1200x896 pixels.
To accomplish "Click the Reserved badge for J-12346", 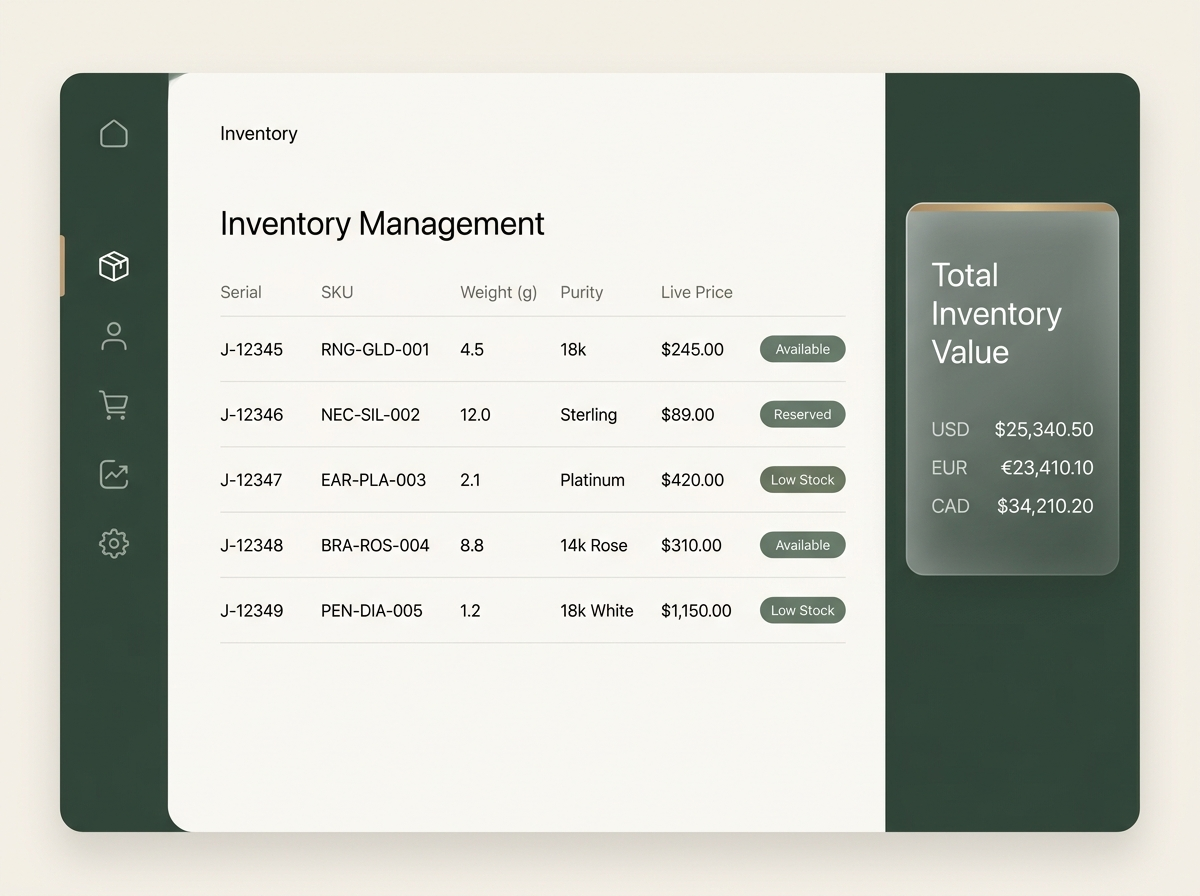I will (803, 414).
